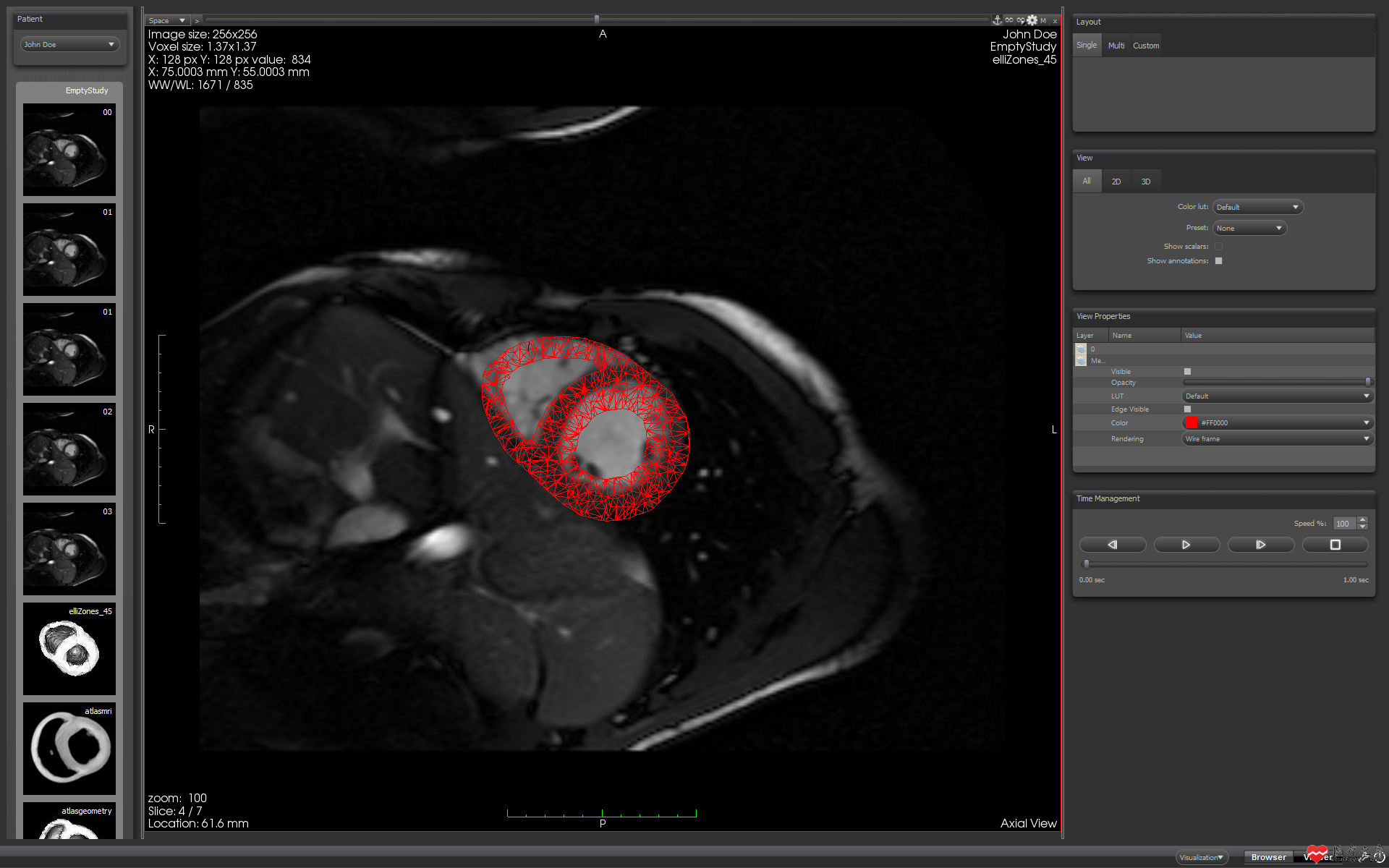Click the arrow button beside the Space dropdown

197,20
